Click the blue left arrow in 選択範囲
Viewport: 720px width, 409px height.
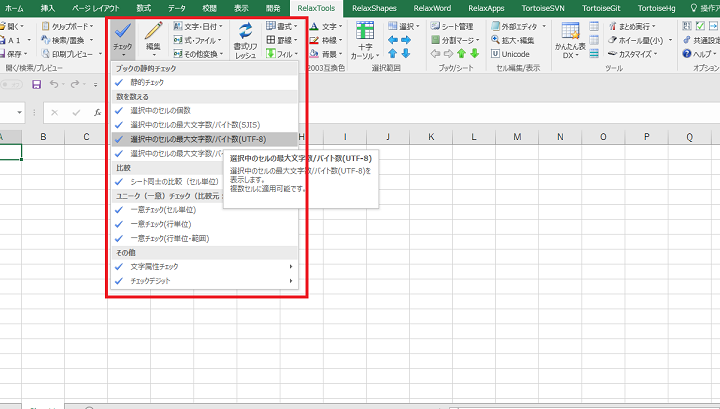pos(393,40)
